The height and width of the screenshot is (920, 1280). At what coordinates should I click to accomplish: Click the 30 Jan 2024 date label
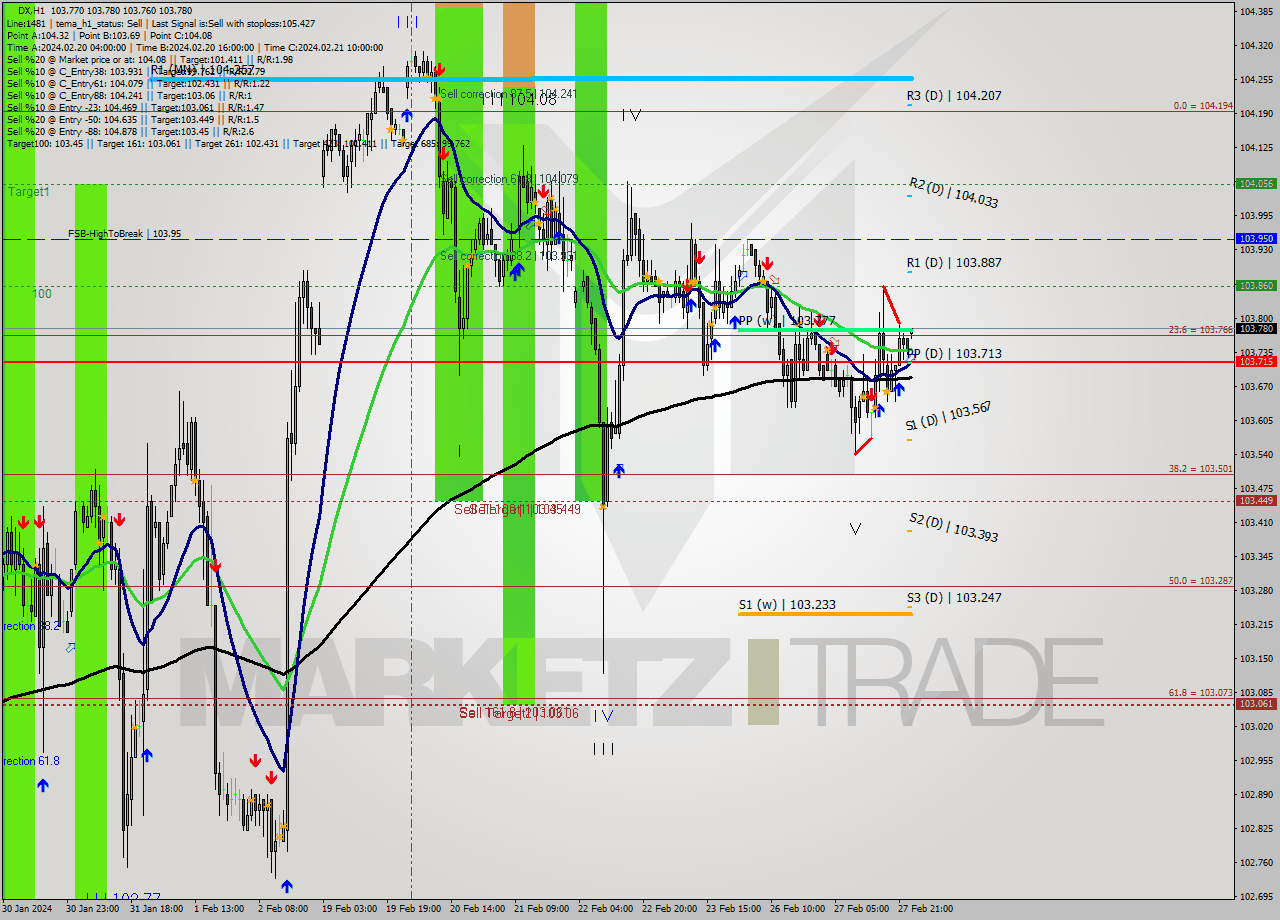click(x=25, y=909)
